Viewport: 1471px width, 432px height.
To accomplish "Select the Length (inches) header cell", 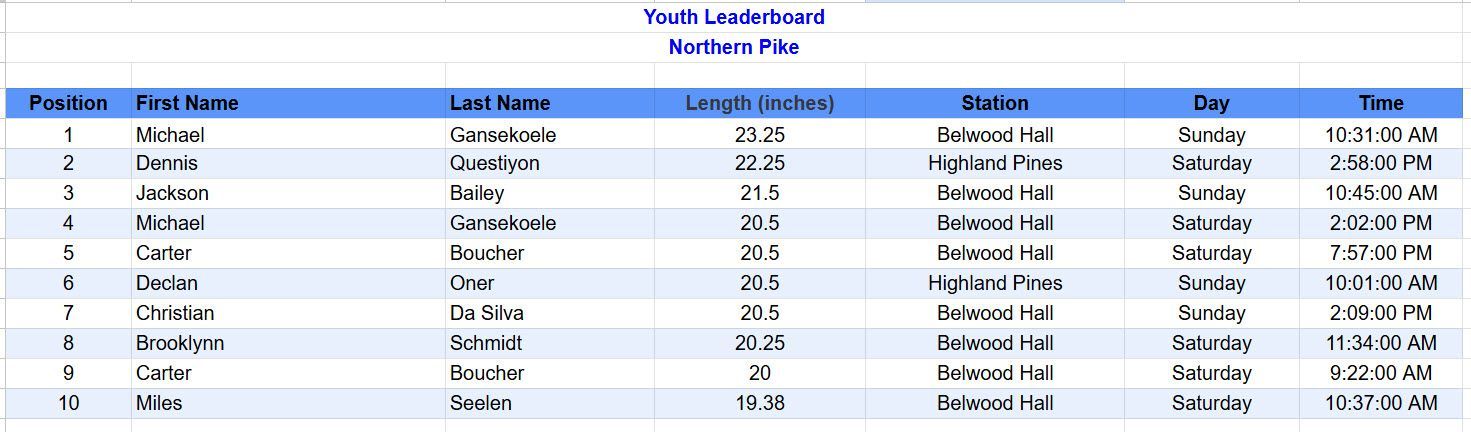I will click(x=759, y=103).
